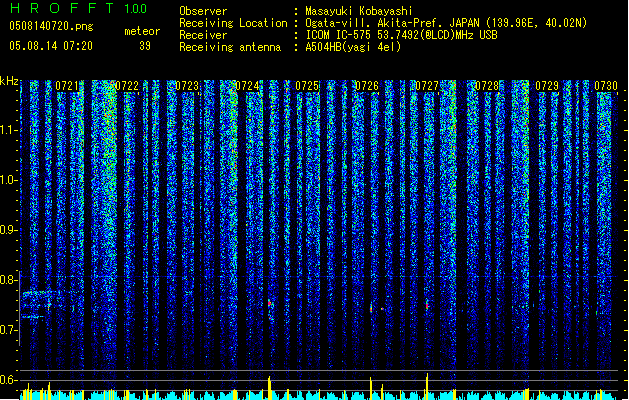The image size is (629, 400).
Task: Click the date stamp 05.08.14 07:20
Action: click(51, 46)
